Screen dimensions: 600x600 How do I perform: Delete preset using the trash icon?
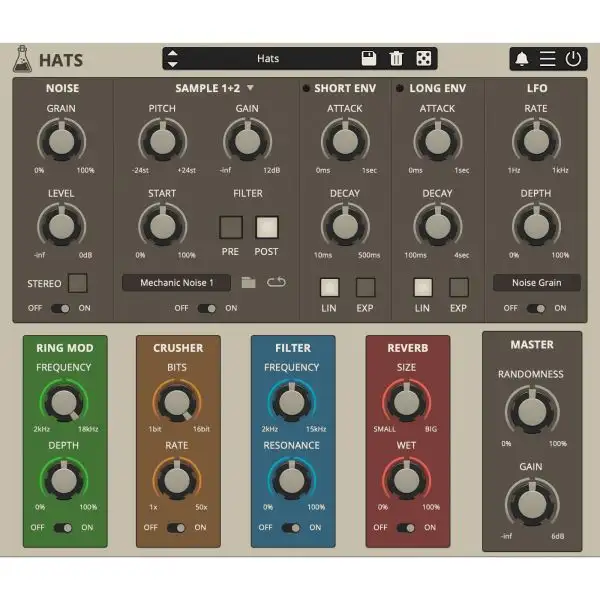coord(396,58)
